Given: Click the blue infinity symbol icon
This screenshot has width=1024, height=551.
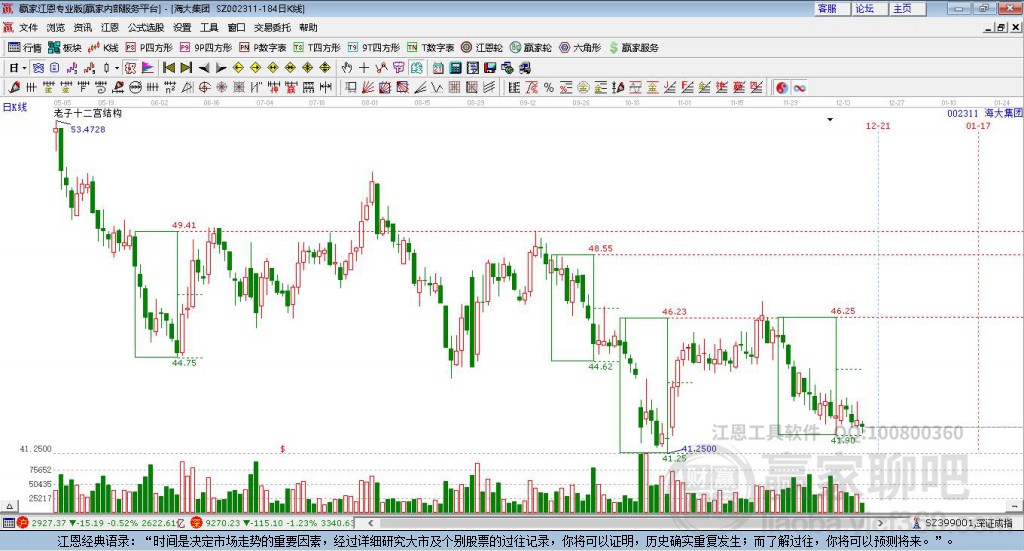Looking at the screenshot, I should (799, 87).
